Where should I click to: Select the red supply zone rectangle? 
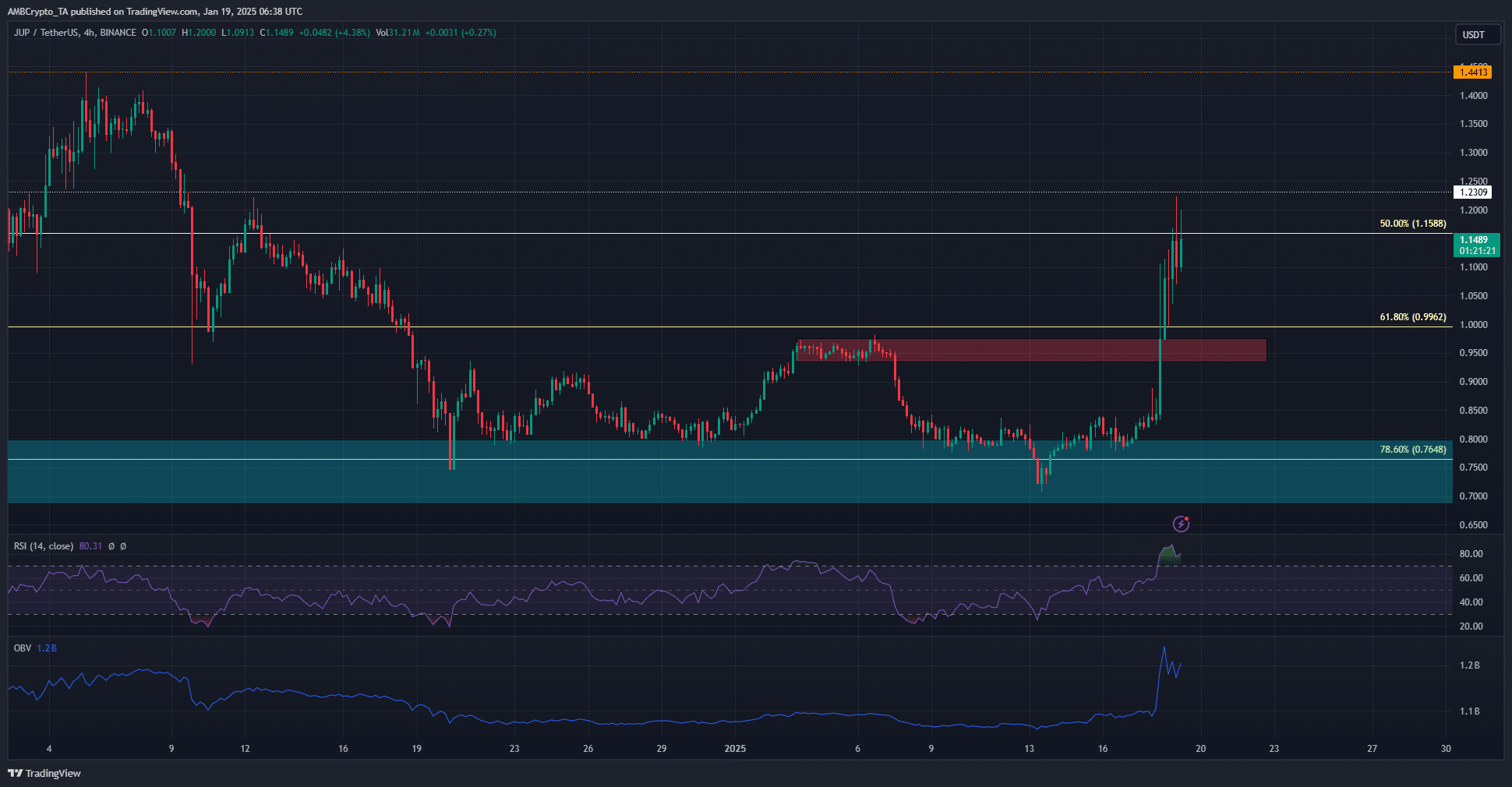pos(1029,350)
